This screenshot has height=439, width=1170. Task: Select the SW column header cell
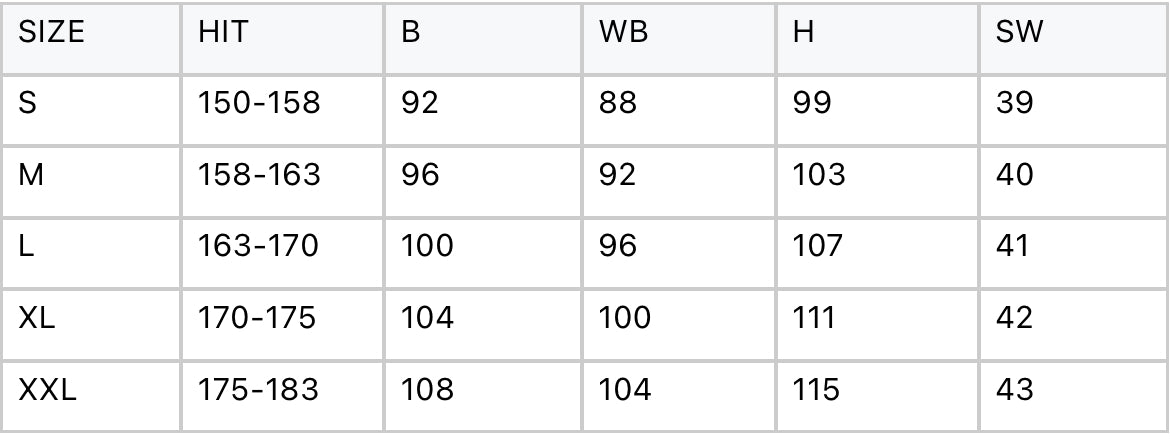[1019, 33]
